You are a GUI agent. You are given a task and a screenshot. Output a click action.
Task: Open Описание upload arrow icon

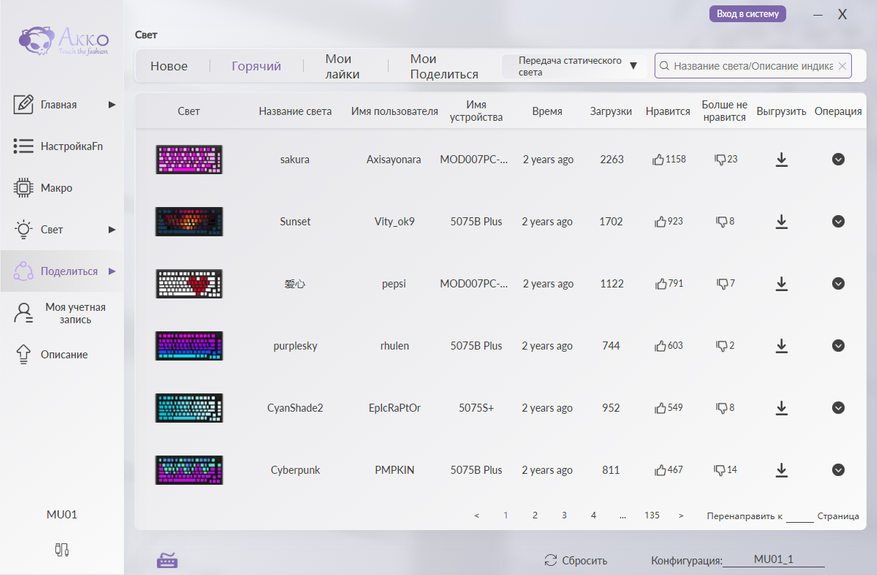point(23,354)
